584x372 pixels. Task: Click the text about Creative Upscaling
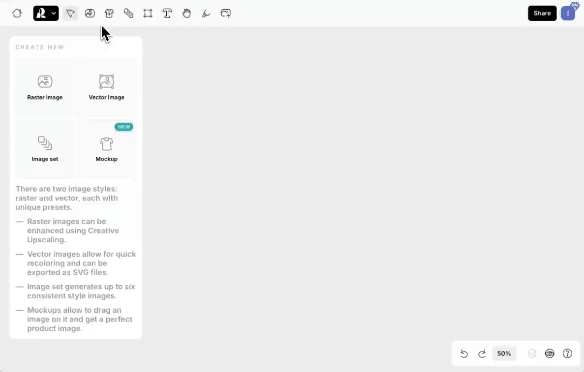(73, 230)
